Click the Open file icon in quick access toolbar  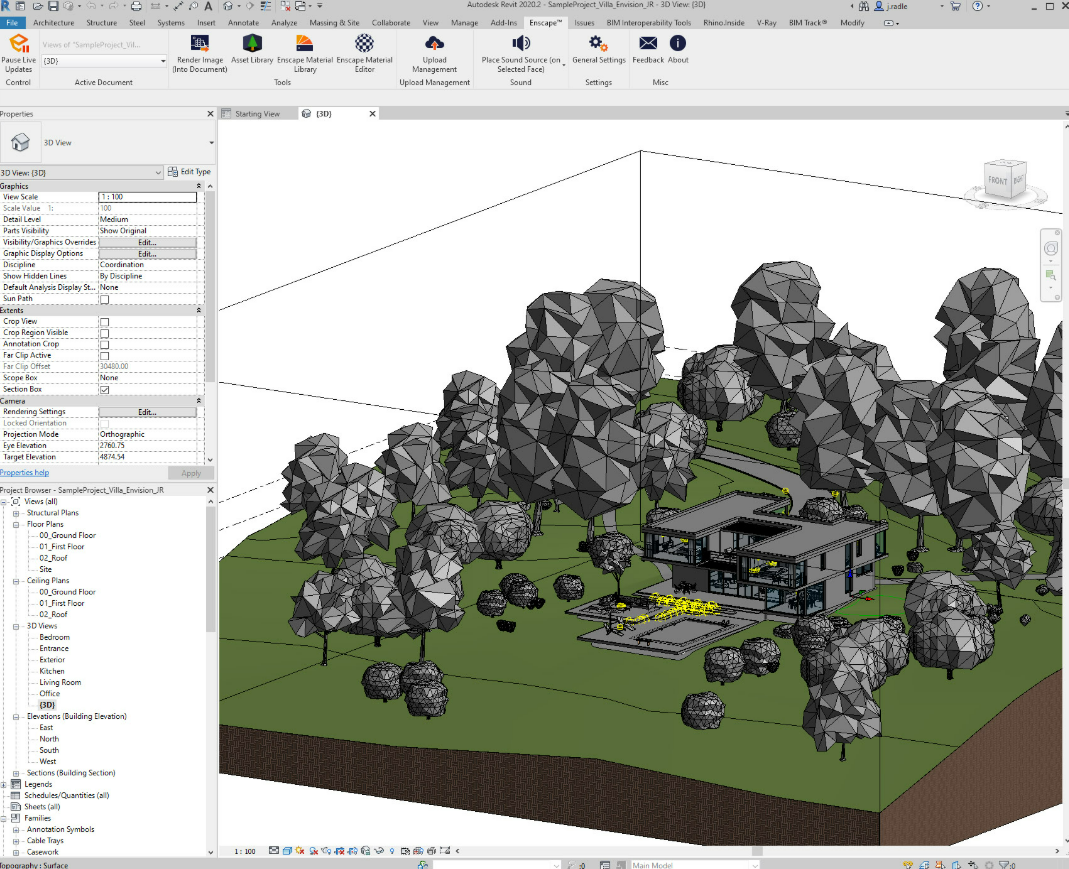pos(38,6)
